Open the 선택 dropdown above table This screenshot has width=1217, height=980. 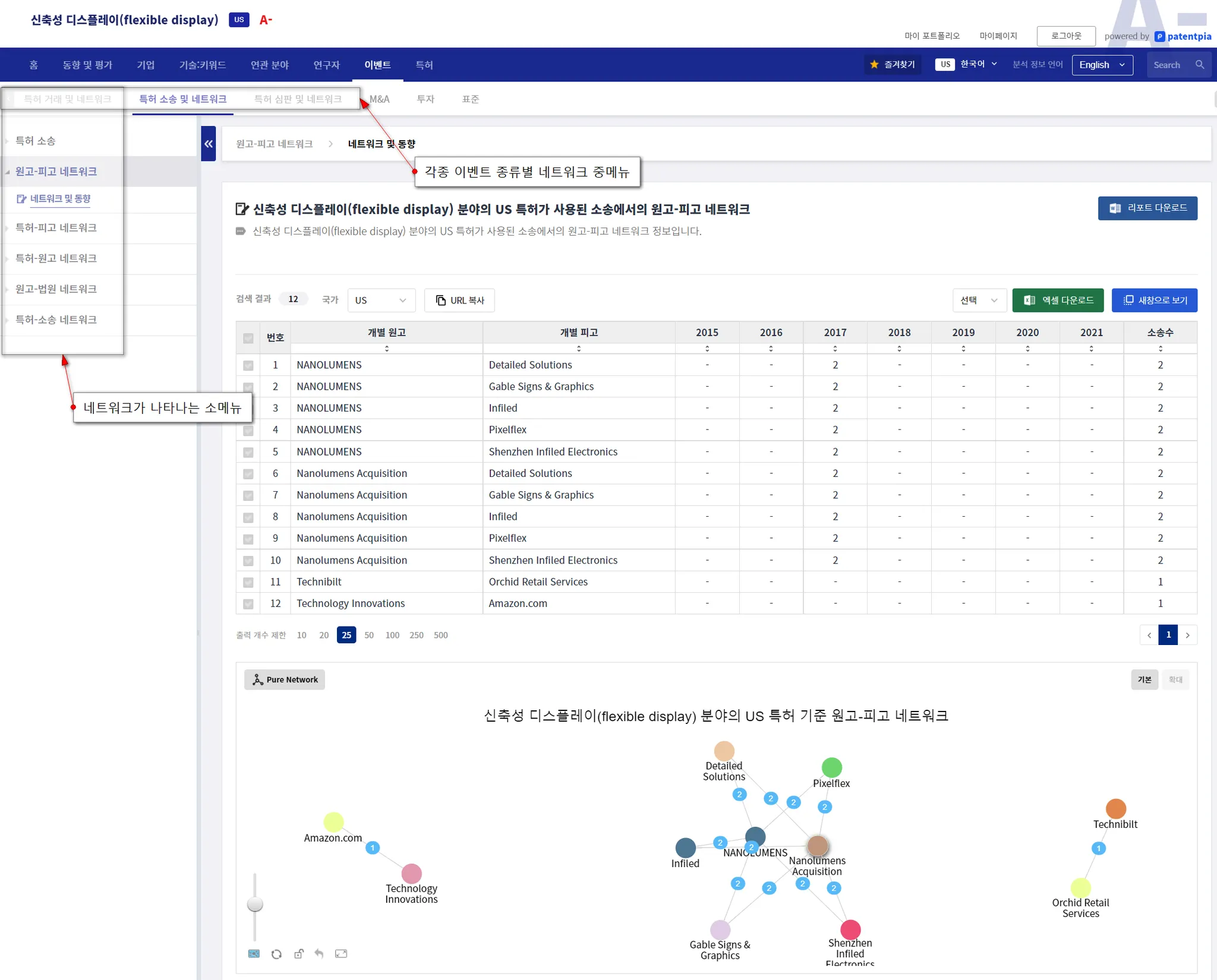tap(978, 301)
